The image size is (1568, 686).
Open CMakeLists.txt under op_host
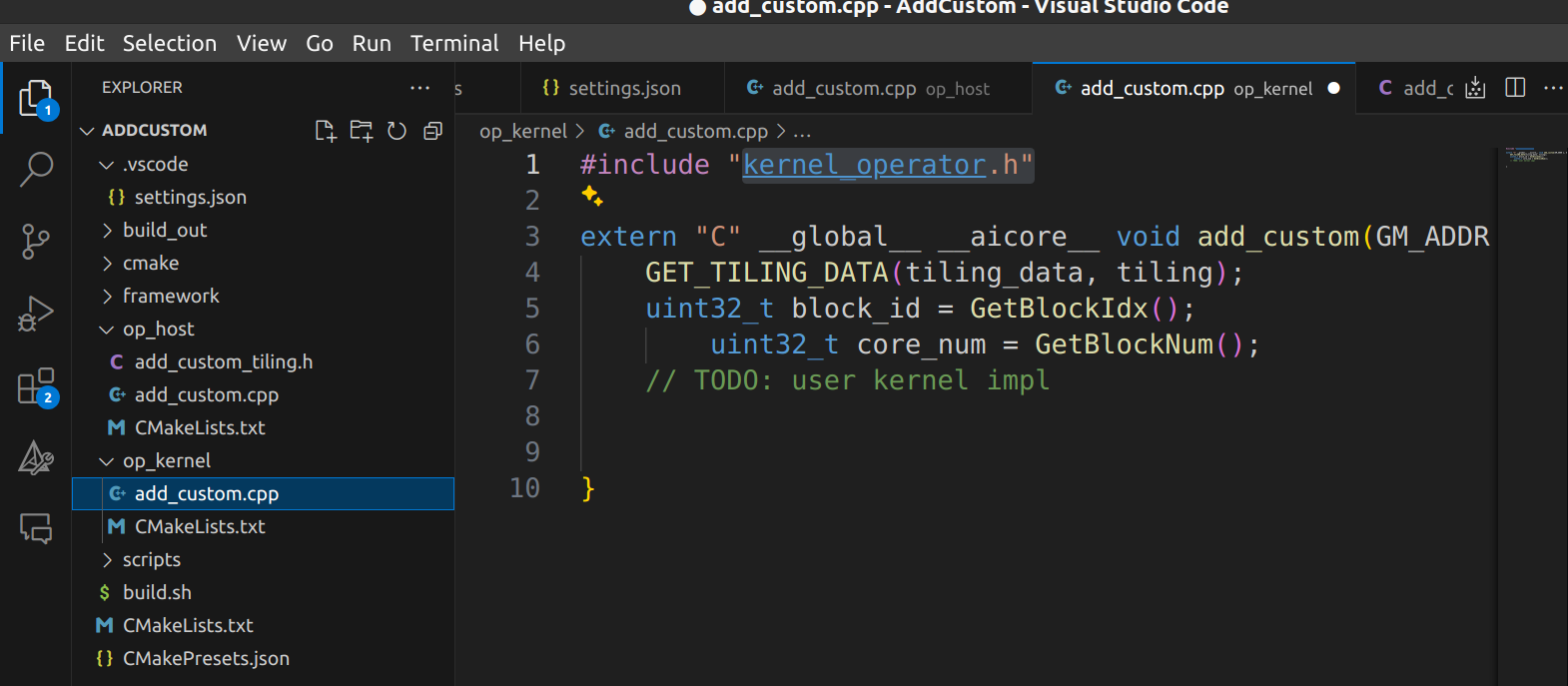click(264, 427)
